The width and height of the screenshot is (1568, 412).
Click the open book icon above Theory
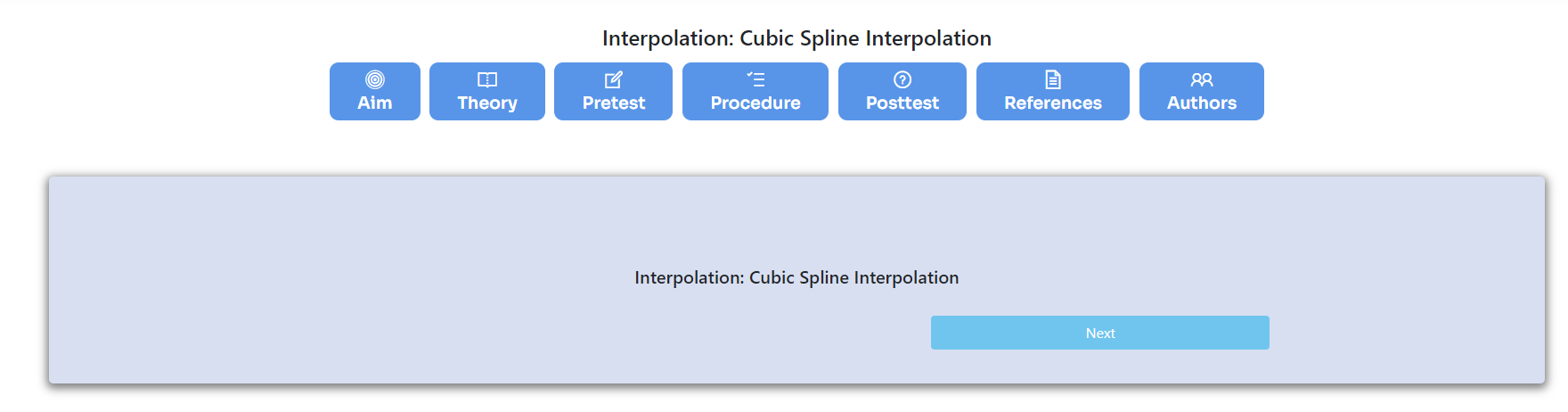pyautogui.click(x=487, y=79)
